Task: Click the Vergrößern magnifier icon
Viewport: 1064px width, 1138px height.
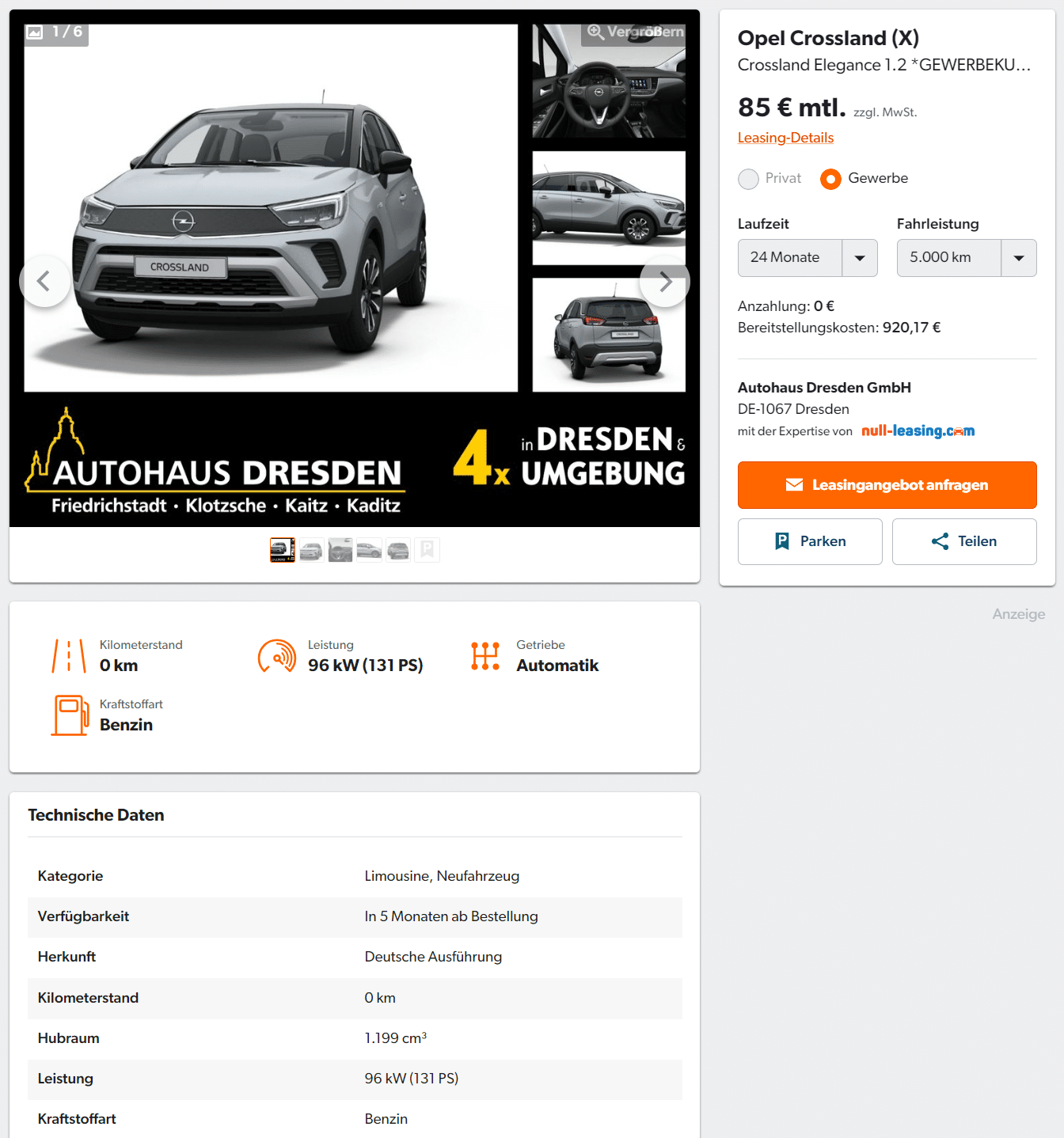Action: click(x=595, y=32)
